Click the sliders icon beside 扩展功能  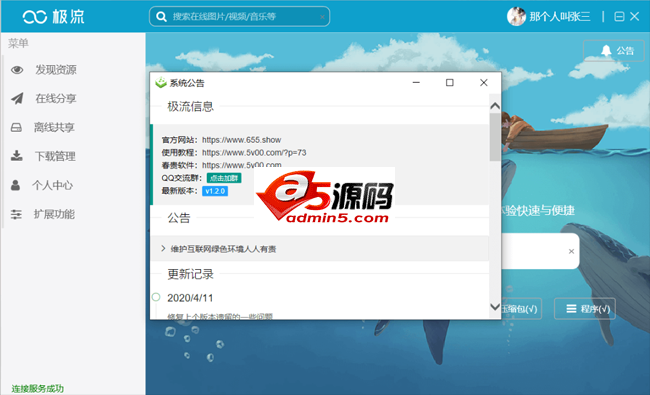pos(16,214)
